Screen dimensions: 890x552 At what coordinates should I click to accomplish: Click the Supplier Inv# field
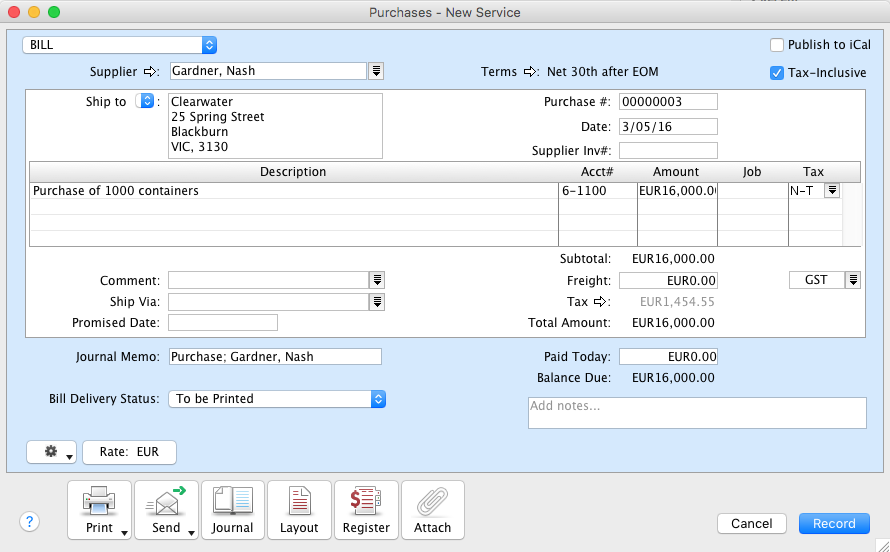668,151
